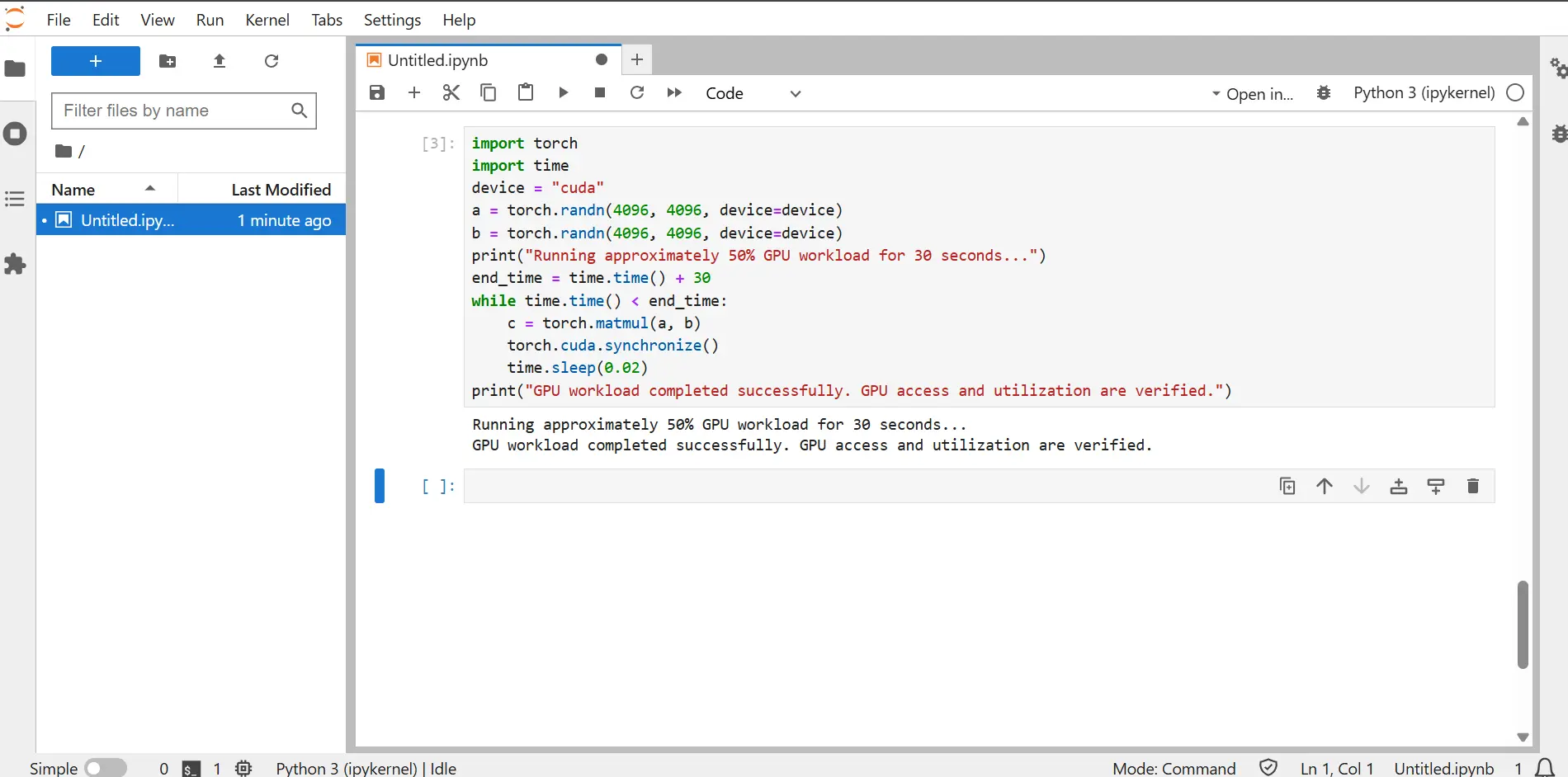Viewport: 1568px width, 777px height.
Task: Open the Kernel menu
Action: (x=267, y=20)
